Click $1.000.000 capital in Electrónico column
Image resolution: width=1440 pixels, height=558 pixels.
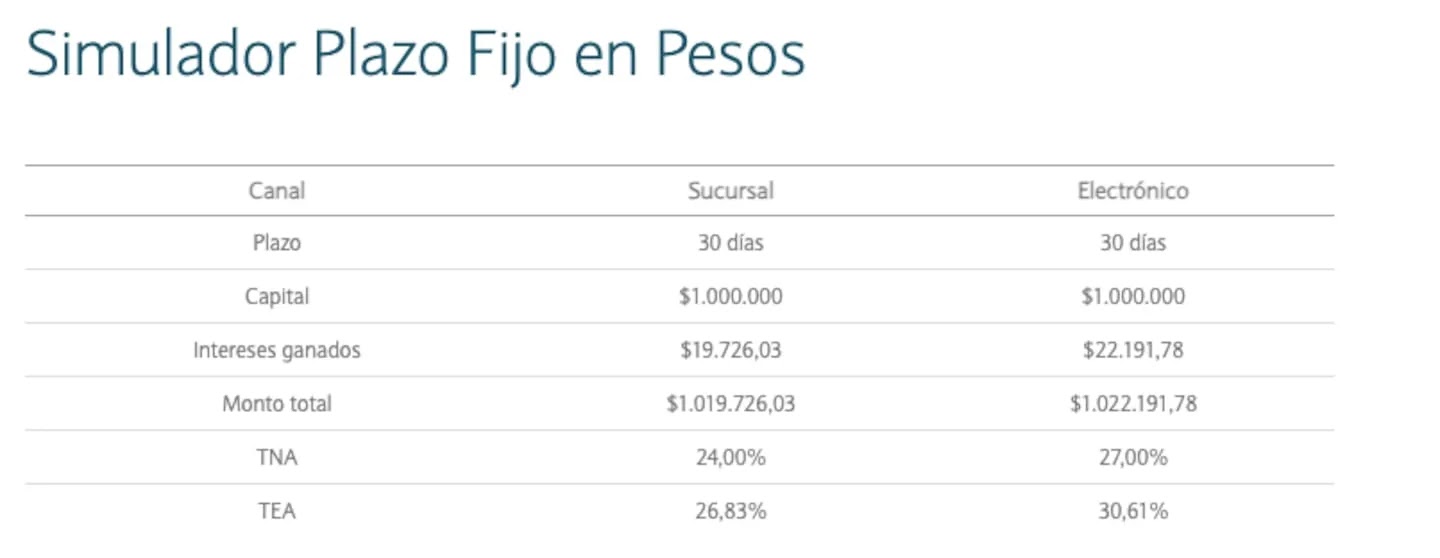click(x=1133, y=297)
